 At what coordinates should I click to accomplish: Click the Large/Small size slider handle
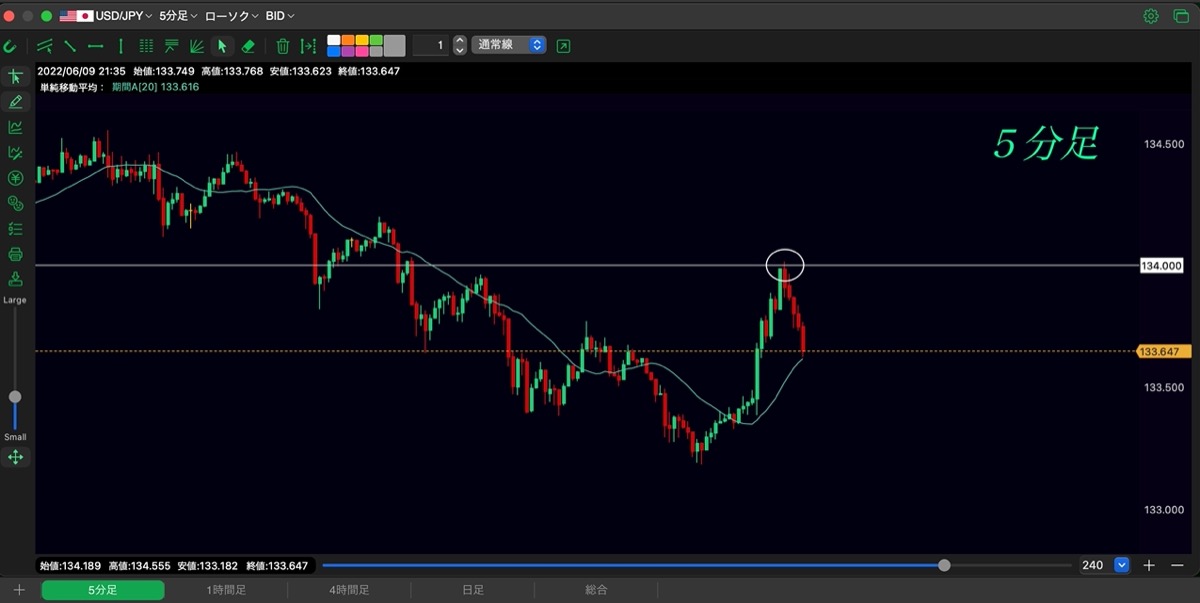click(15, 397)
